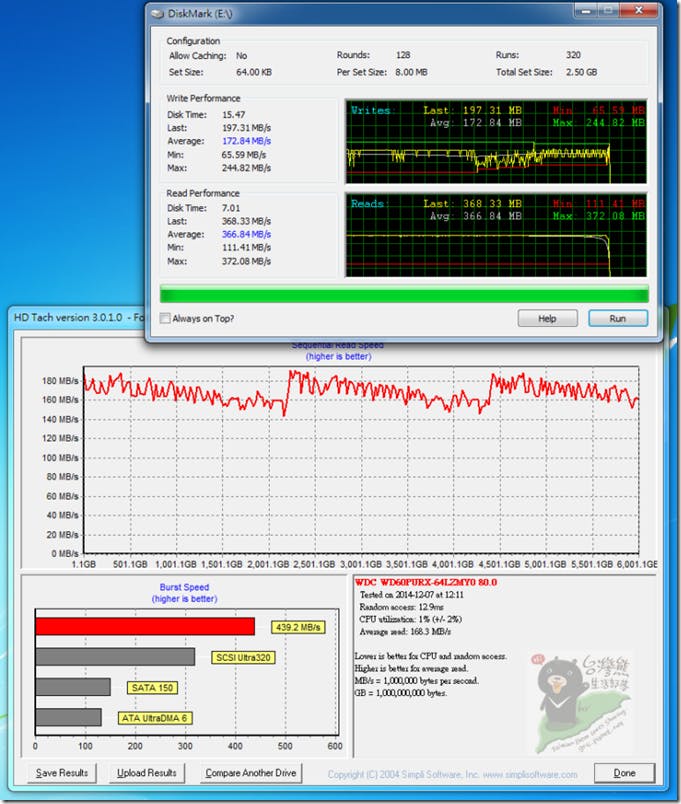Click the Upload Results button
The height and width of the screenshot is (804, 681).
[146, 773]
